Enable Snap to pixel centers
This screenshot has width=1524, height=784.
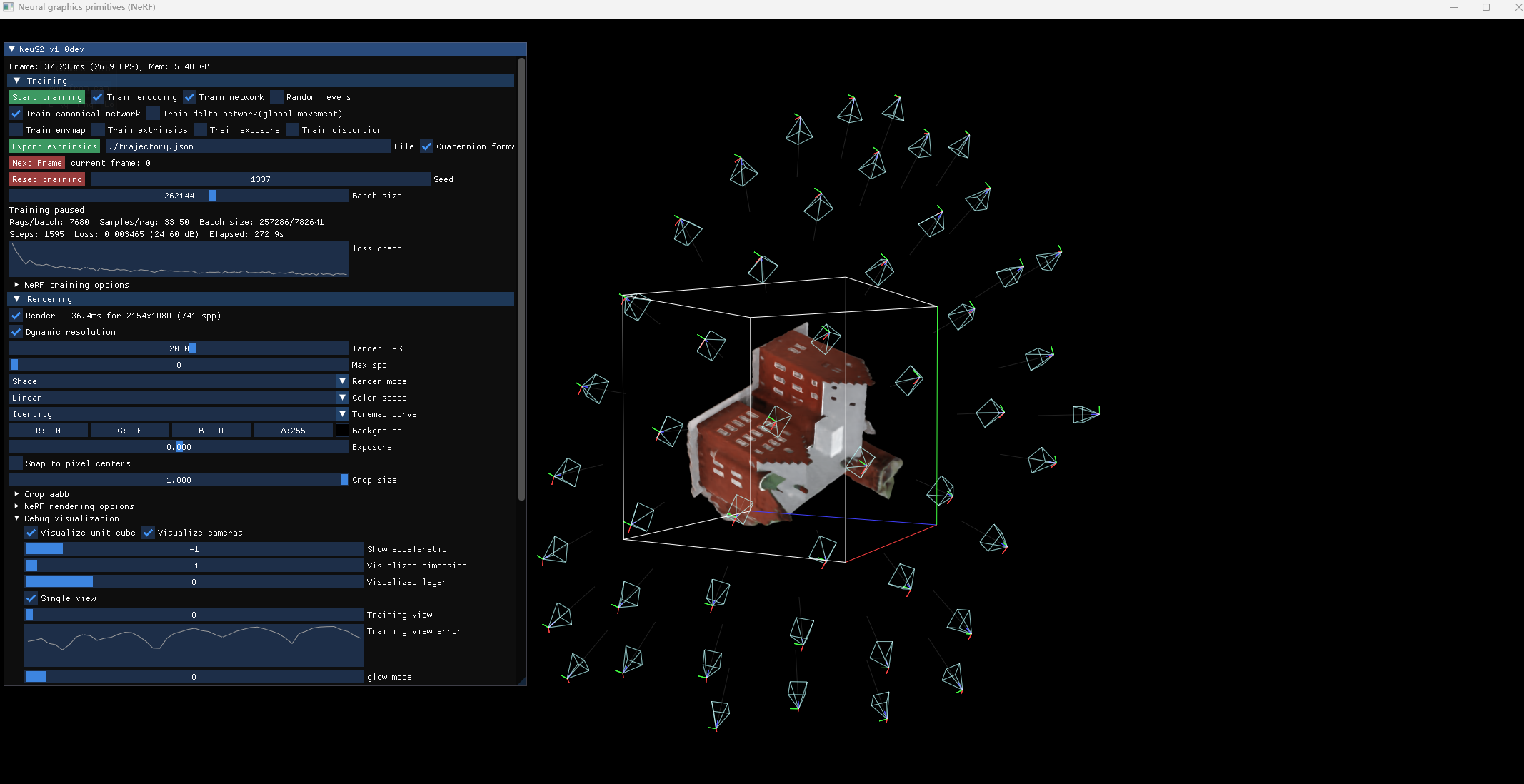pyautogui.click(x=16, y=463)
